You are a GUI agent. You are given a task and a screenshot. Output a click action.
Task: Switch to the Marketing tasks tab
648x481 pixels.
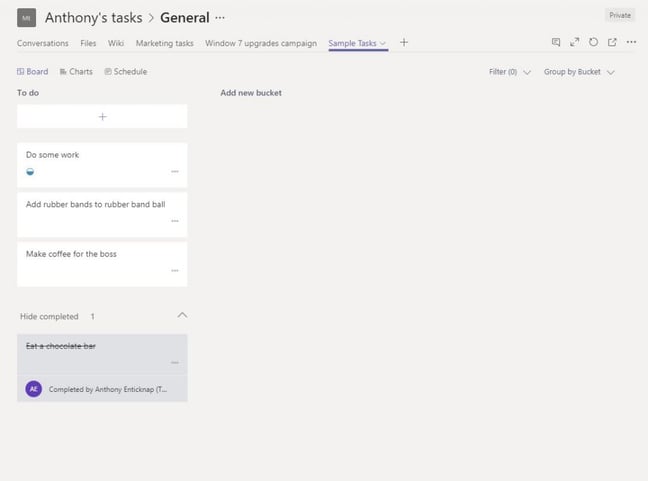click(164, 43)
